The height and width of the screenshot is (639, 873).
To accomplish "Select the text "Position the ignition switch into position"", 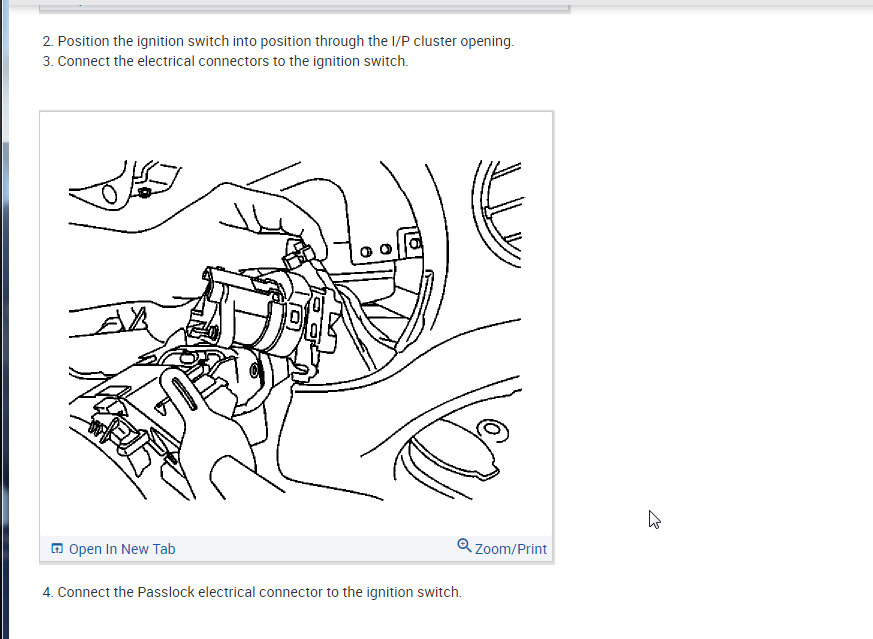I will pyautogui.click(x=185, y=41).
